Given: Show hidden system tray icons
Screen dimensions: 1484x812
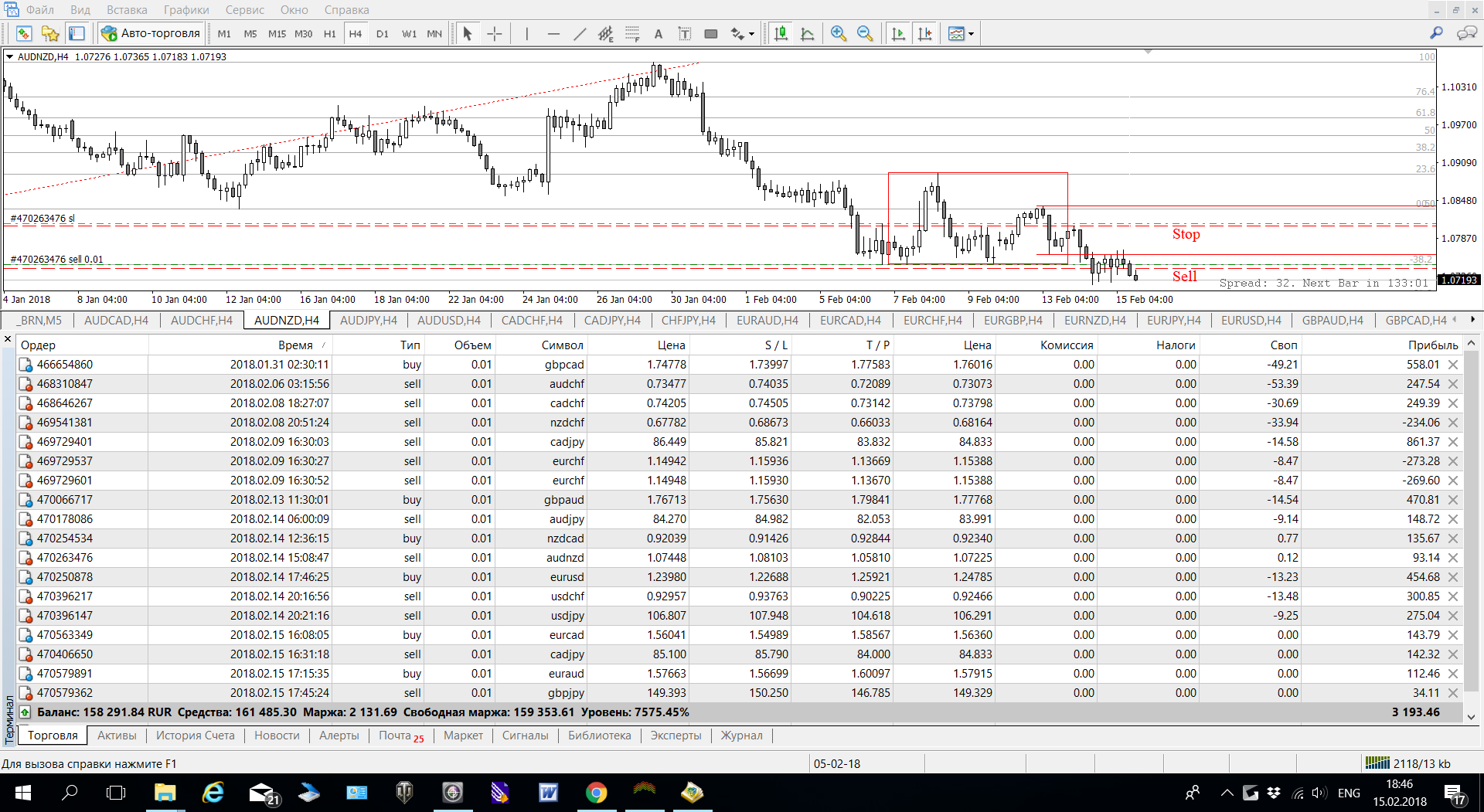Looking at the screenshot, I should 1227,793.
